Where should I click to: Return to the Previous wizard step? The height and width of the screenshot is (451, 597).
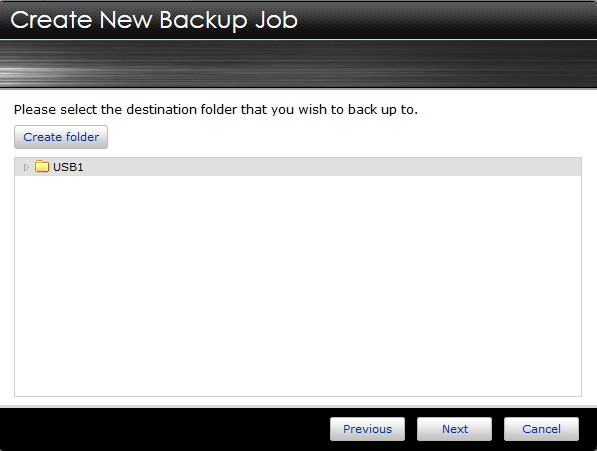pyautogui.click(x=367, y=429)
